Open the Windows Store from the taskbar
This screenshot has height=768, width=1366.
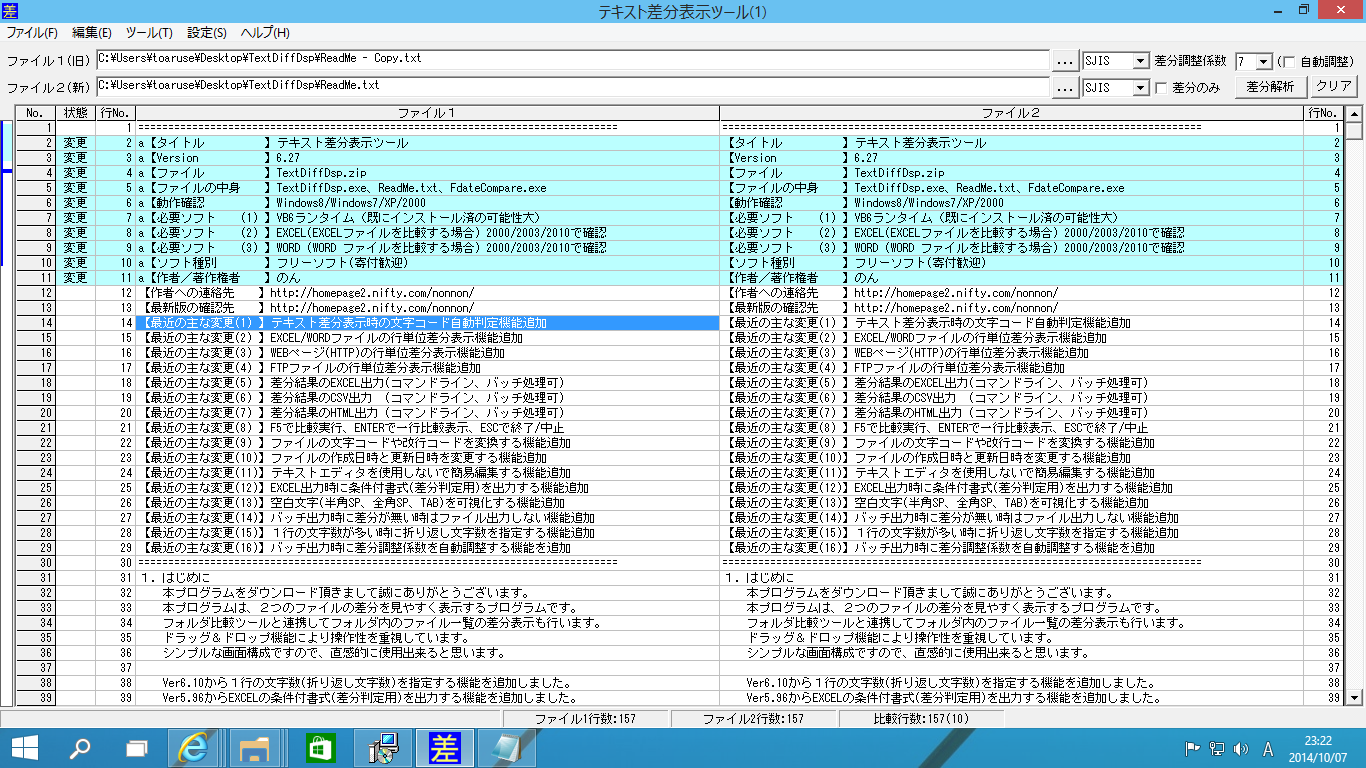click(x=320, y=747)
